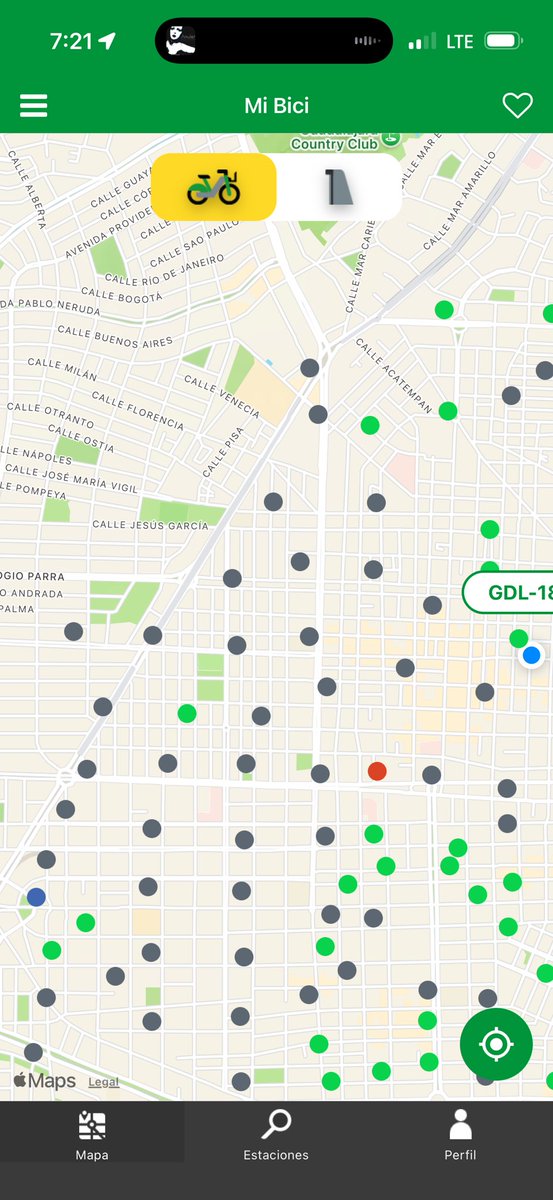Tap the CALLE PISA street label

[223, 452]
